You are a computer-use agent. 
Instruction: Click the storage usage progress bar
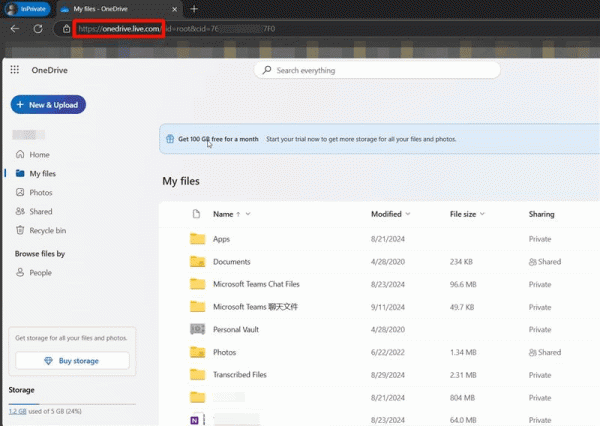click(x=72, y=404)
